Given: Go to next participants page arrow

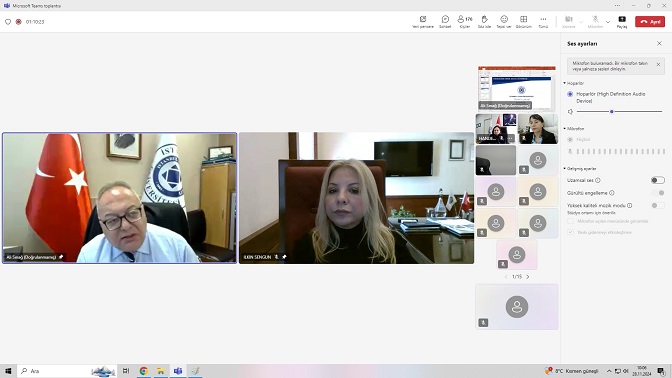Looking at the screenshot, I should pos(528,277).
